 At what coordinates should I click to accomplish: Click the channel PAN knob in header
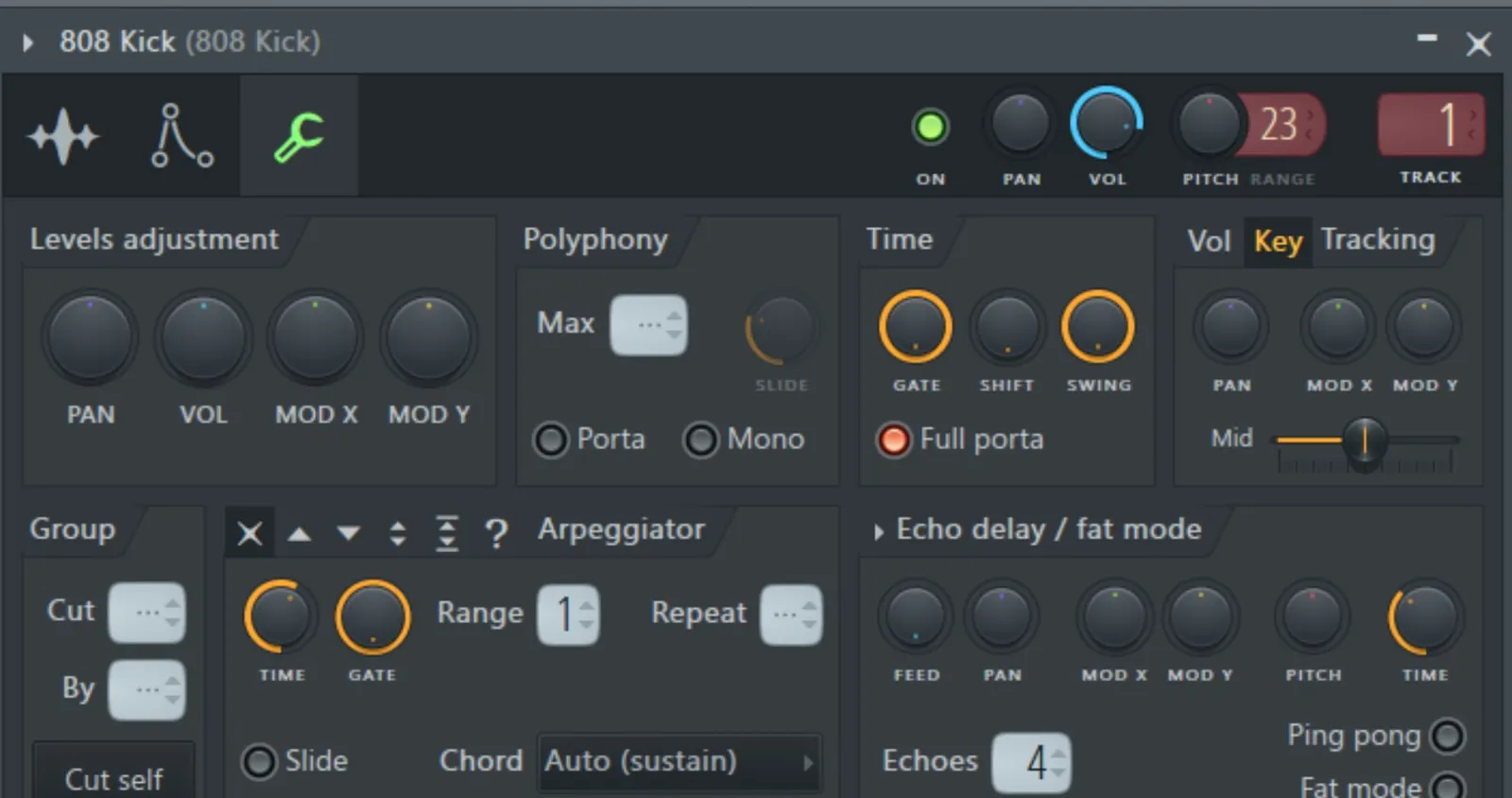point(1021,124)
